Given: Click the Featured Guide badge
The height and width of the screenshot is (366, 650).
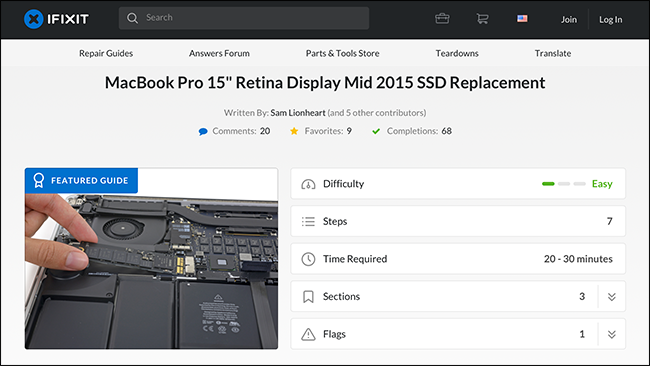Looking at the screenshot, I should point(81,180).
